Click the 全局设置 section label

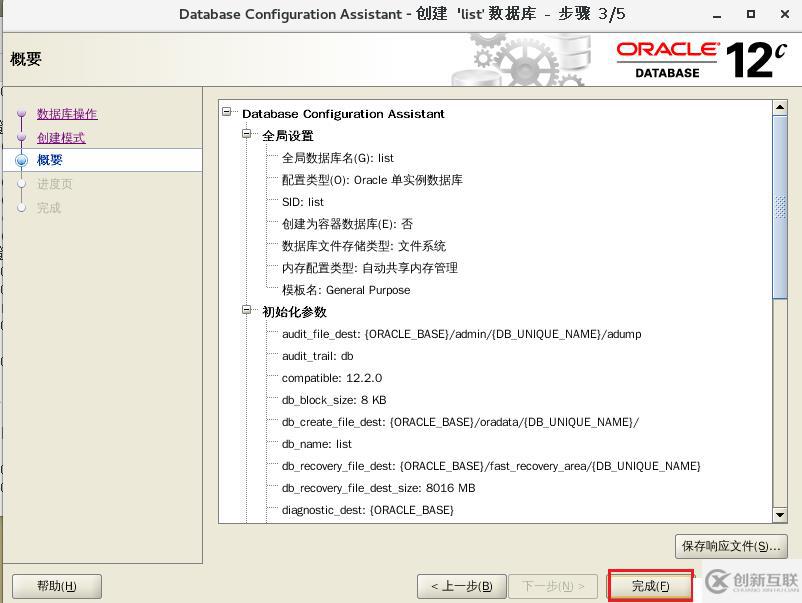pos(288,136)
